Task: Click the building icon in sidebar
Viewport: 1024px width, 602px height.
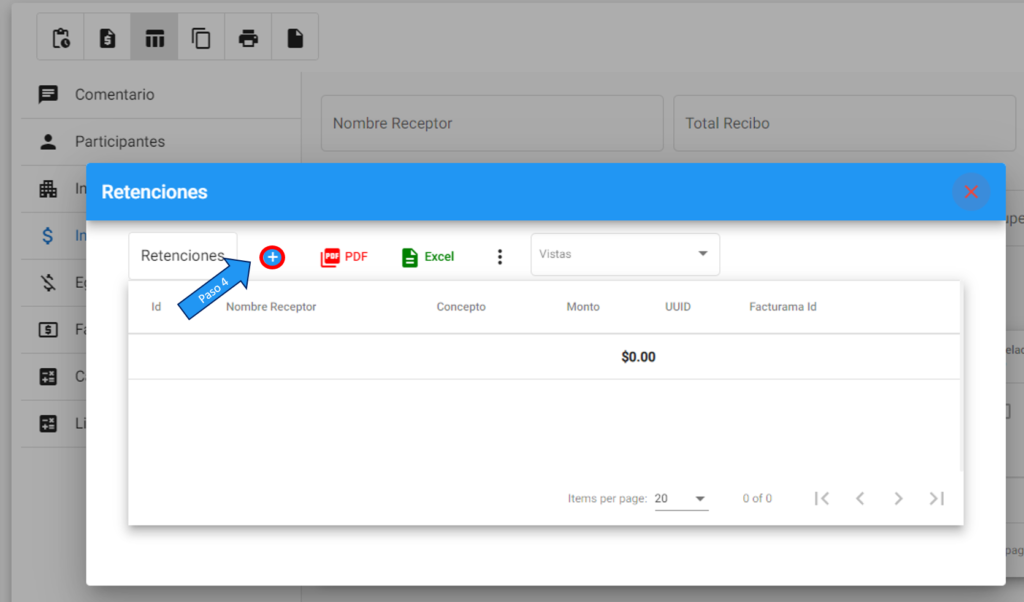Action: tap(48, 189)
